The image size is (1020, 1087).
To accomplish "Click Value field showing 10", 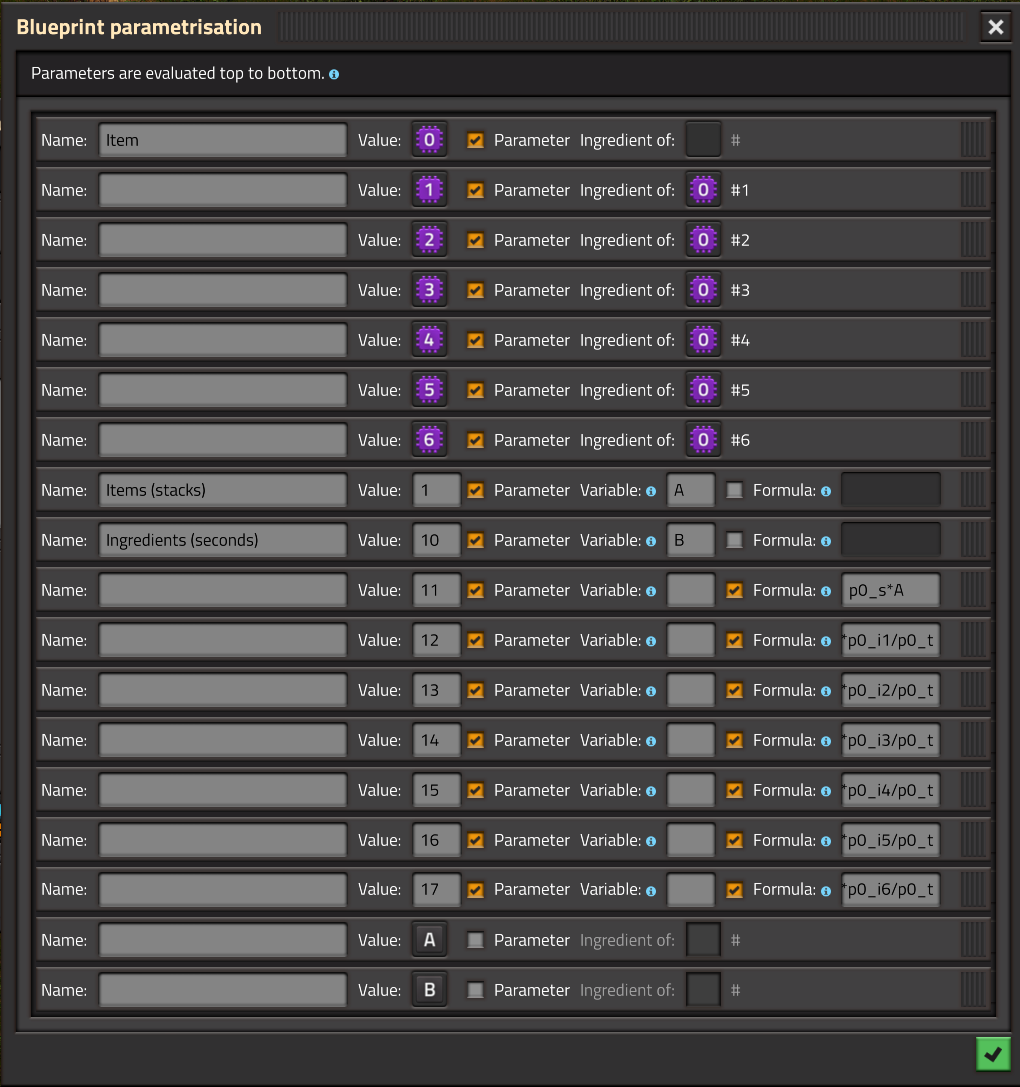I will [436, 540].
